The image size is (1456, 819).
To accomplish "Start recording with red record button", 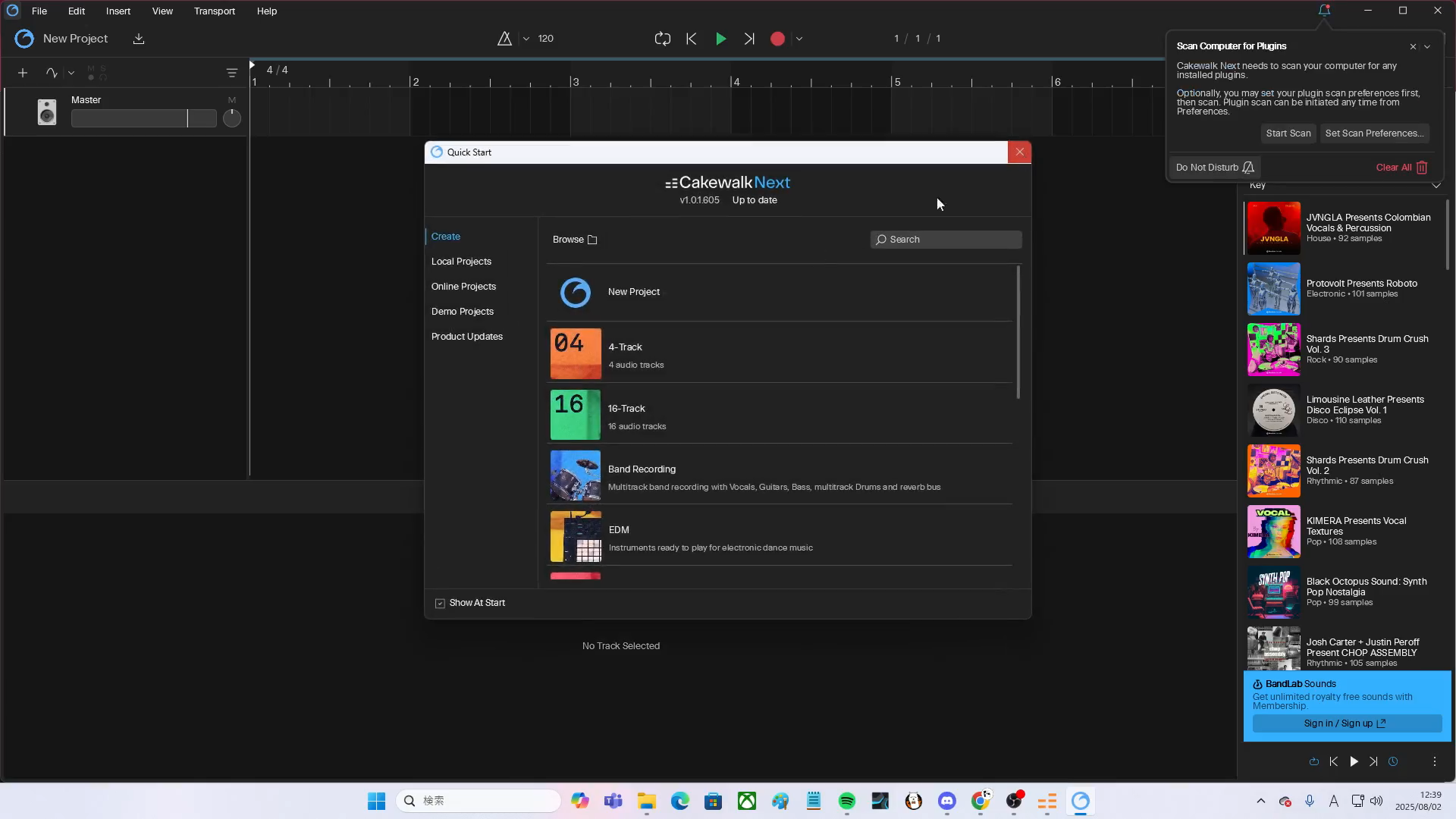I will pos(777,39).
